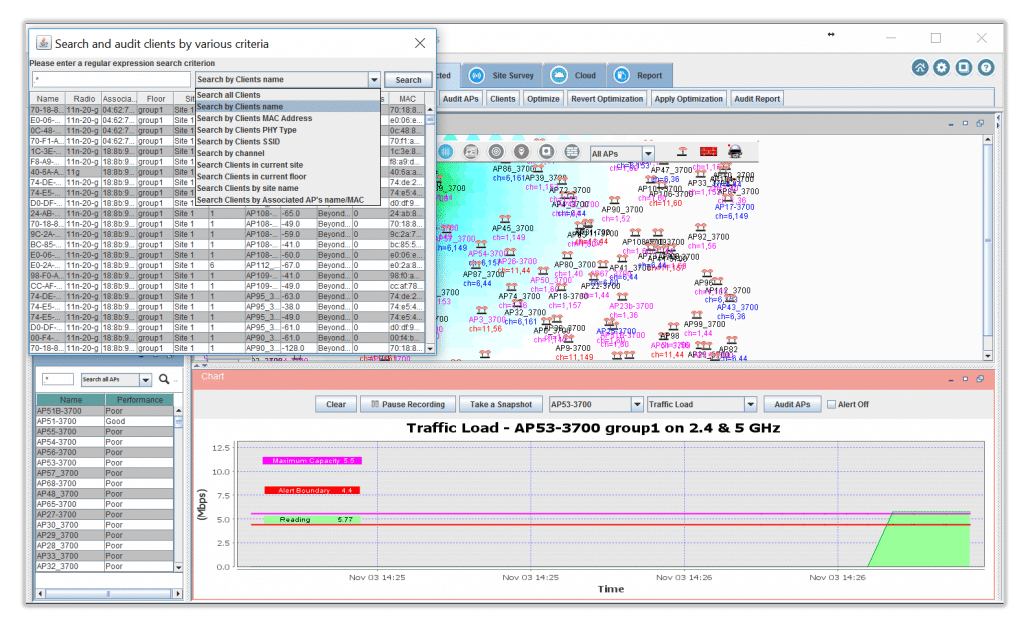Click the AP list search text field
Screen dimensions: 1030x628
coord(58,380)
